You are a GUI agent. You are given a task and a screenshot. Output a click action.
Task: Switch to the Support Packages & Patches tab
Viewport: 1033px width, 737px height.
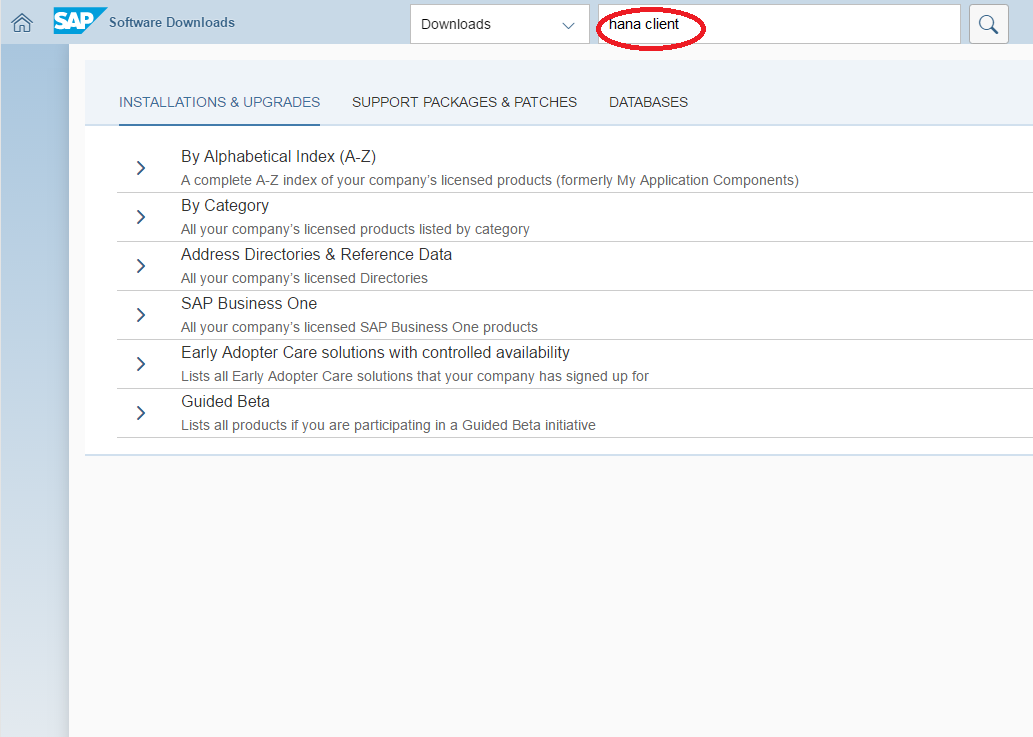pos(464,102)
